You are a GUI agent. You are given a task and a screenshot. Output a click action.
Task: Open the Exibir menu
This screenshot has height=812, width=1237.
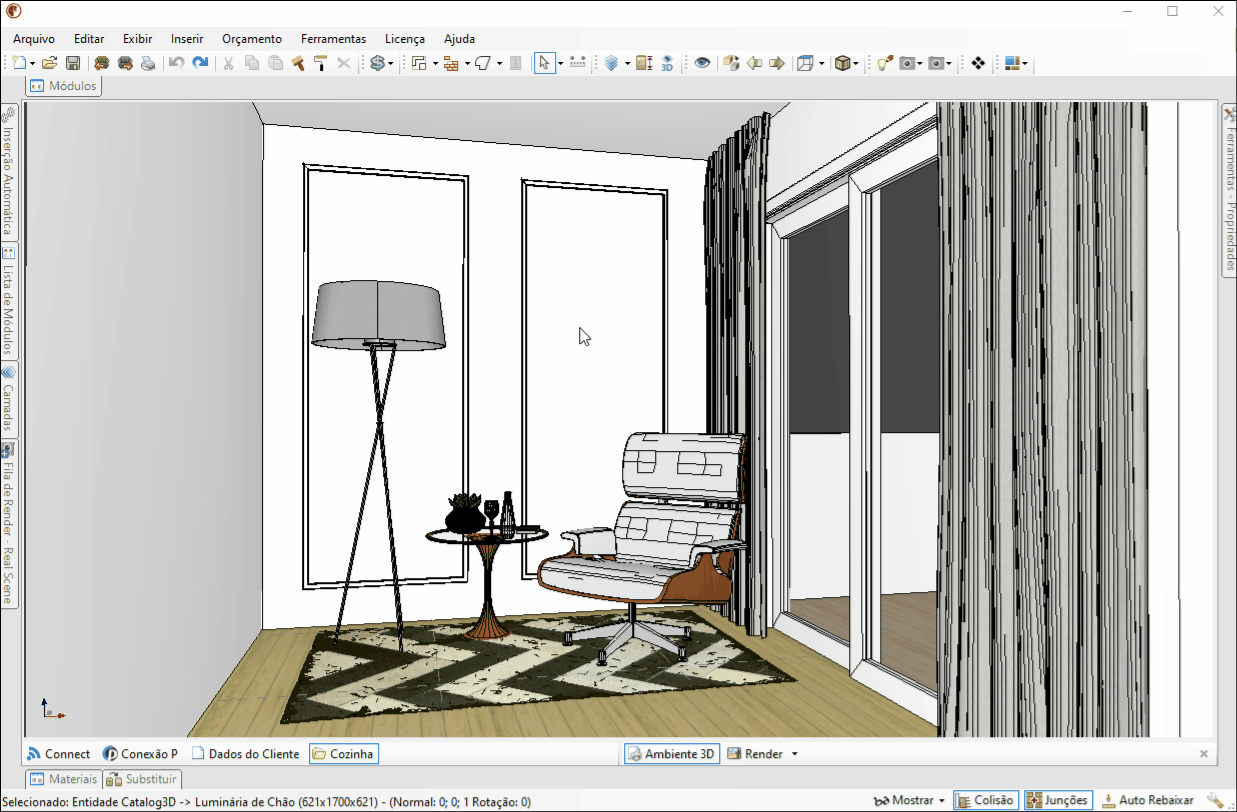[138, 39]
